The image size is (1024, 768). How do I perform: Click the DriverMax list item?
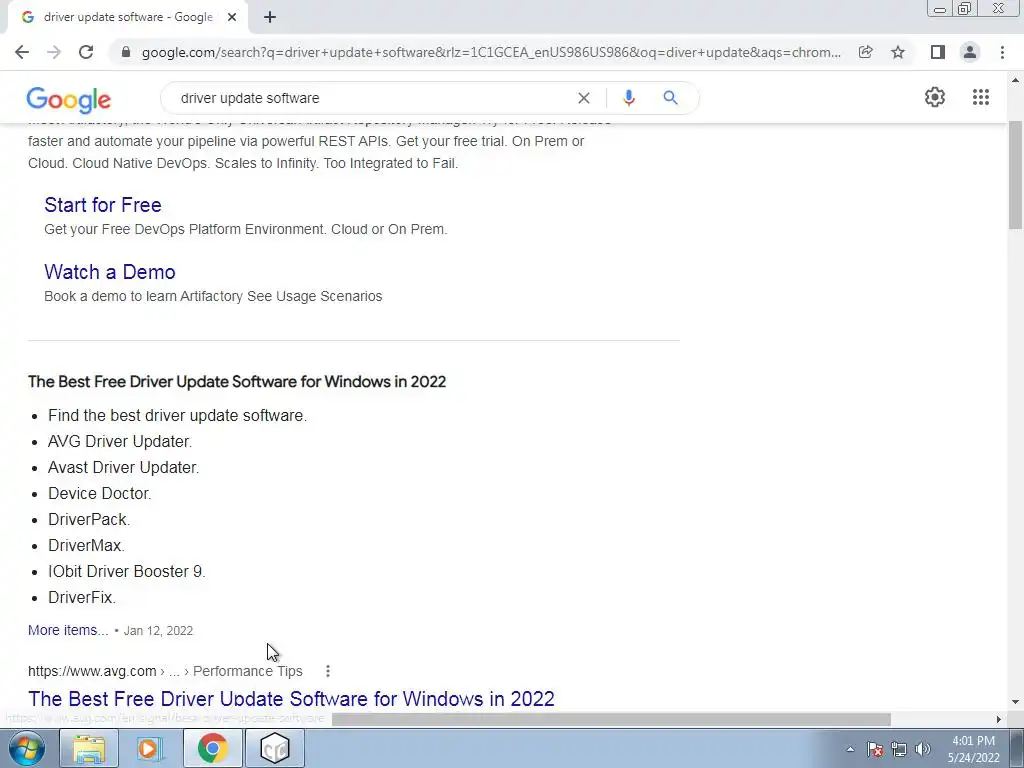point(86,545)
